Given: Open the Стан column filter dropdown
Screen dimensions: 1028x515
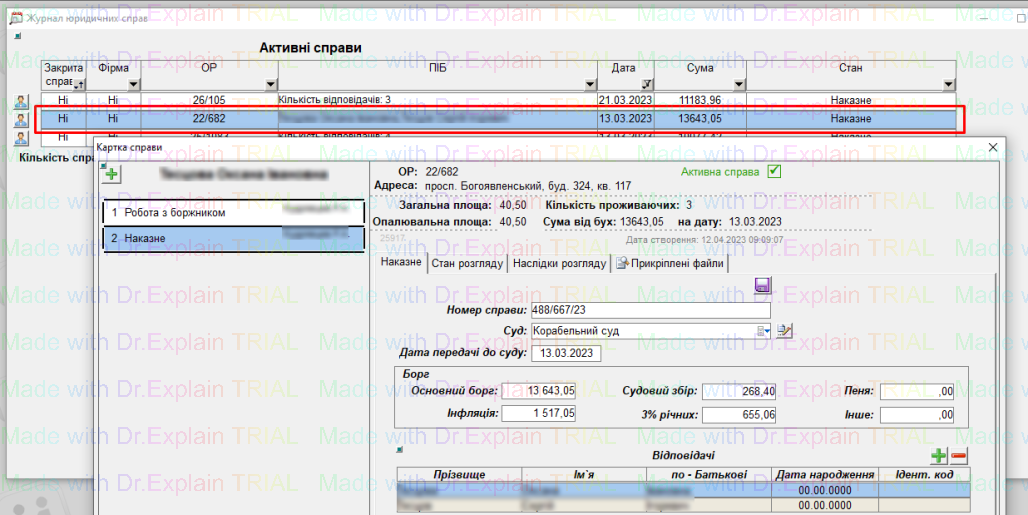Looking at the screenshot, I should [949, 84].
